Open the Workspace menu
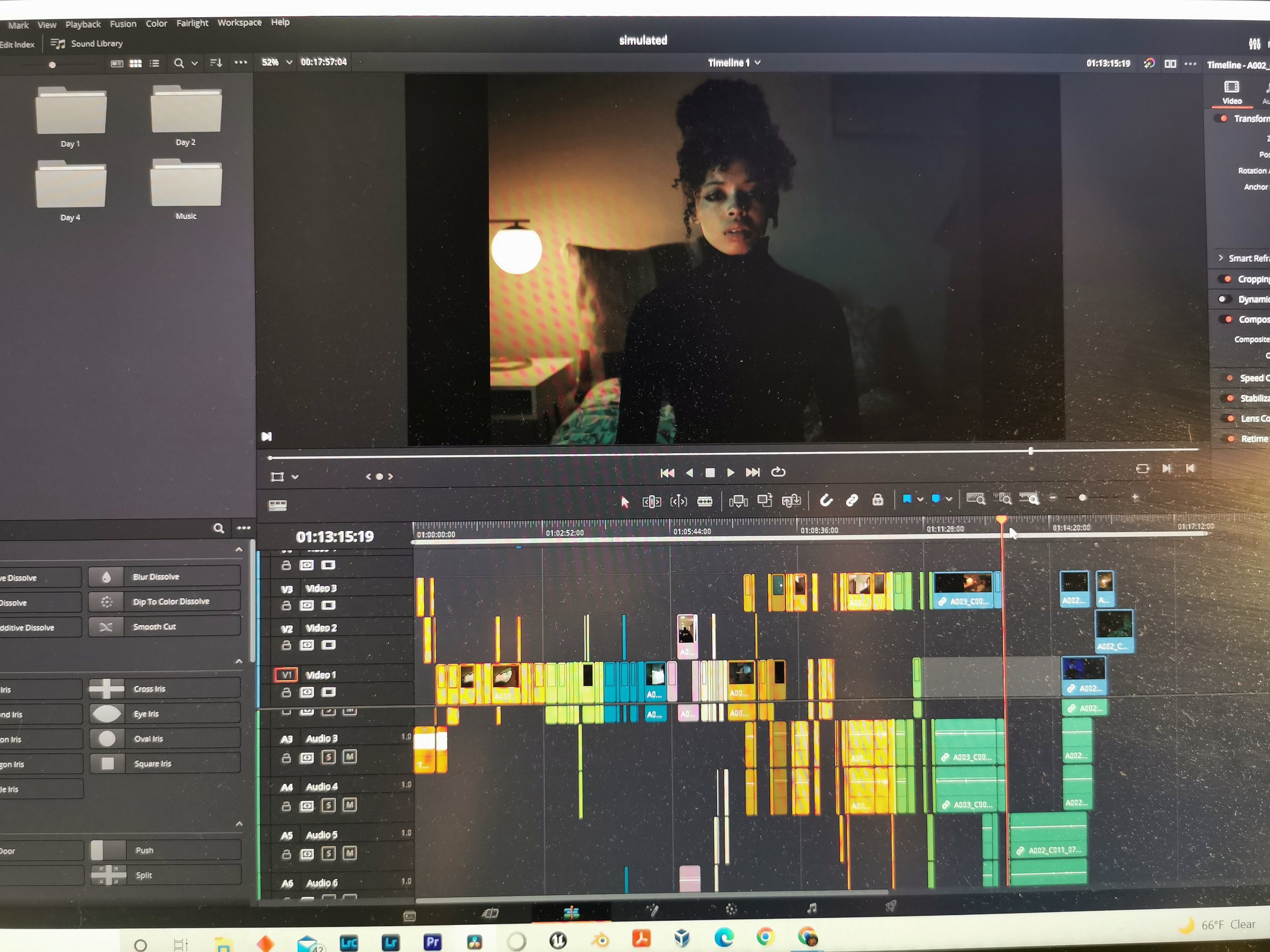 click(239, 22)
